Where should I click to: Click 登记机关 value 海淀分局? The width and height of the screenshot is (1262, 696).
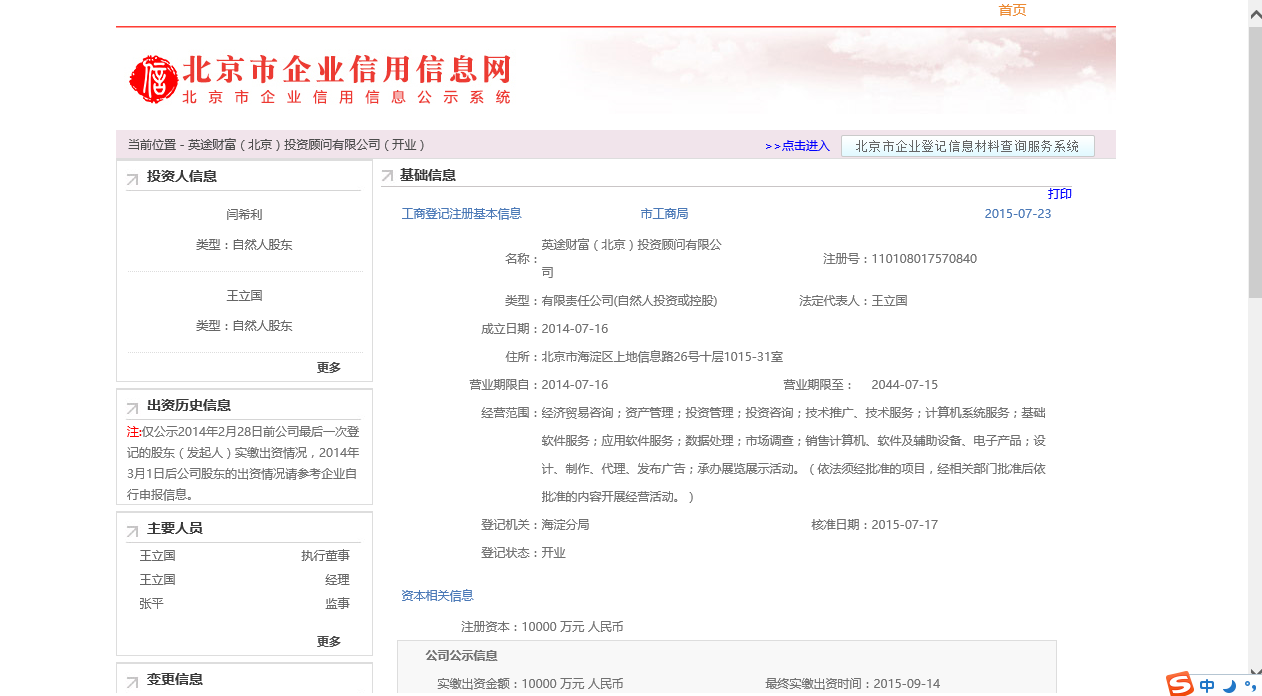565,525
